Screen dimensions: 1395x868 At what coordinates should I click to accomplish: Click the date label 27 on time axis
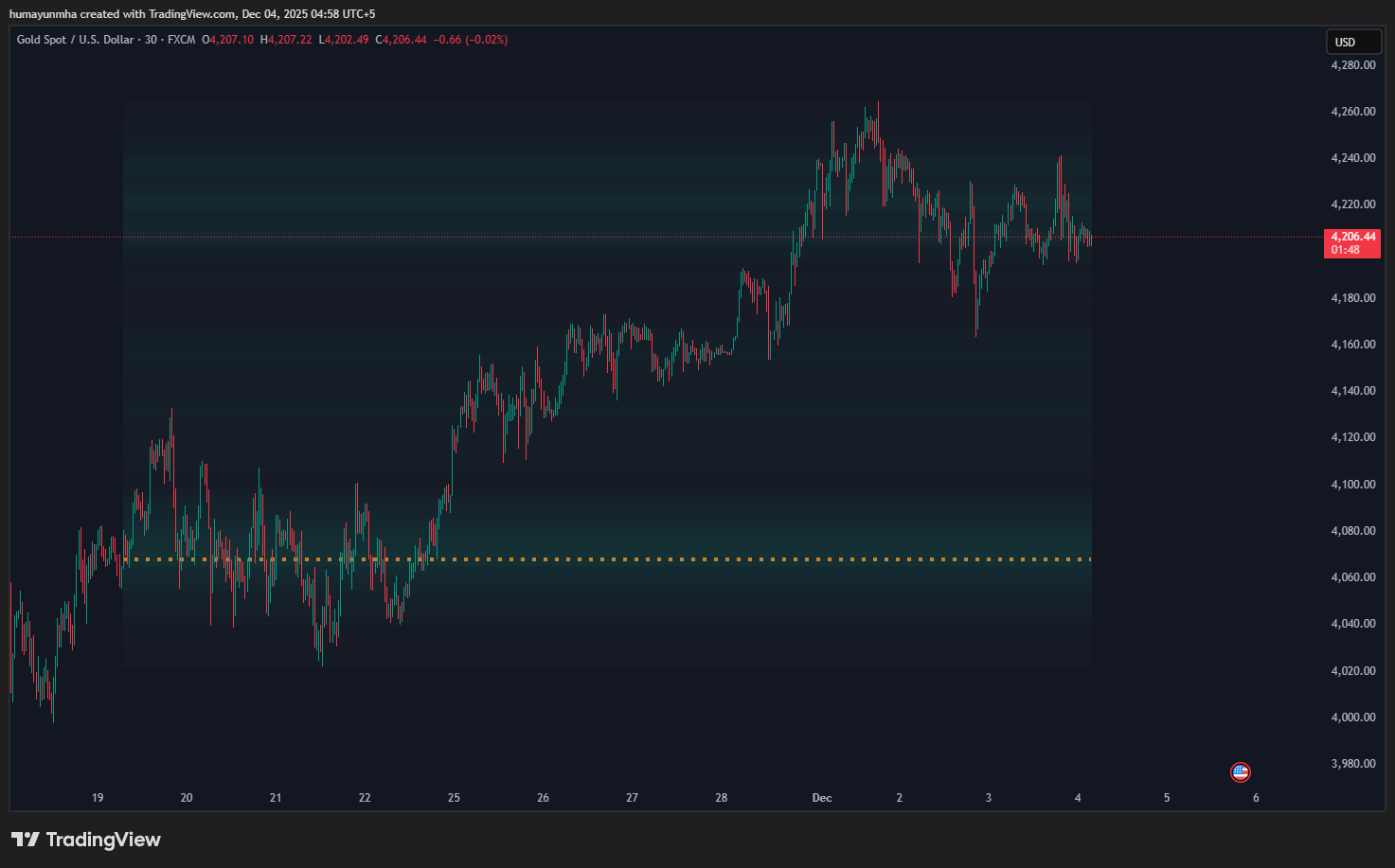(x=632, y=798)
